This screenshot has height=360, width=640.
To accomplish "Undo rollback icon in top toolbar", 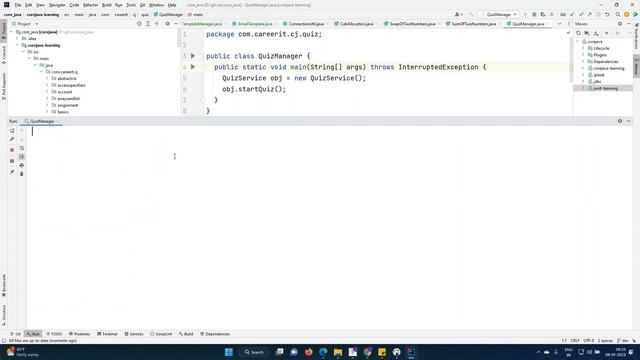I will click(607, 14).
